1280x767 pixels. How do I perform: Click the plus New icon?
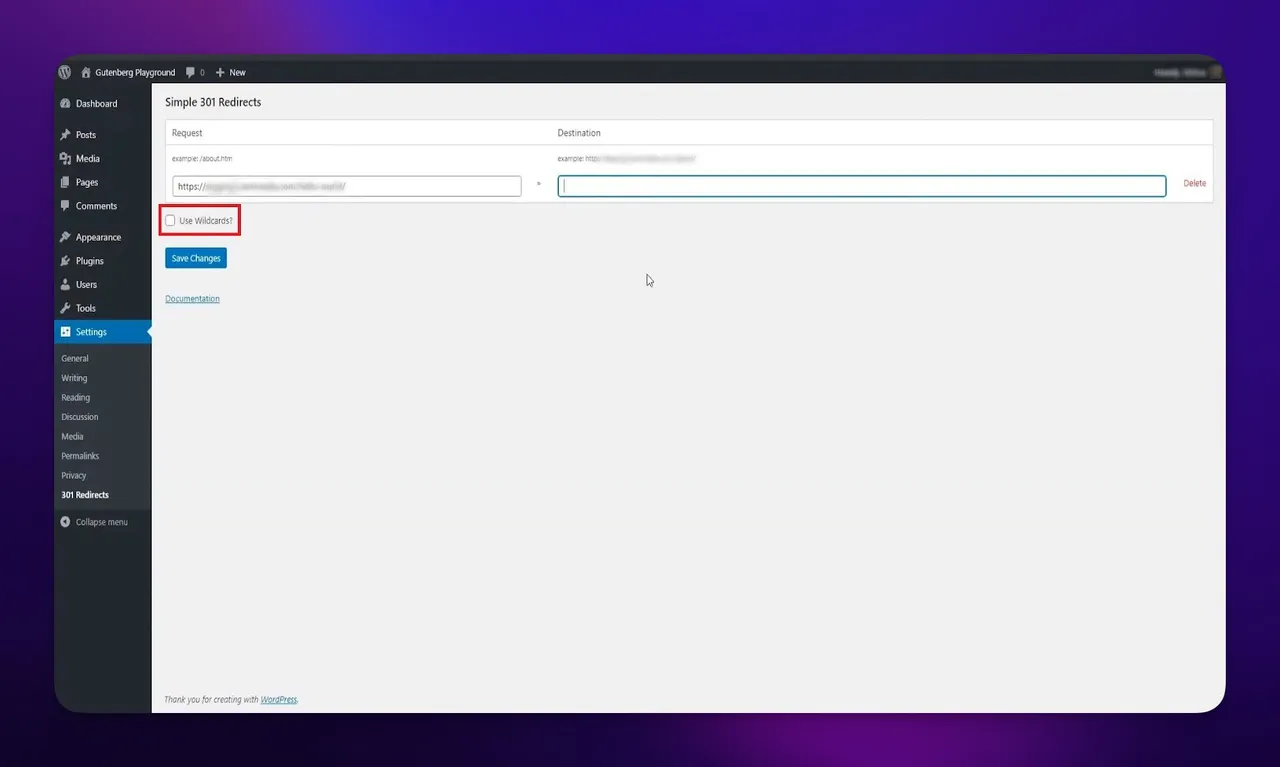[220, 72]
